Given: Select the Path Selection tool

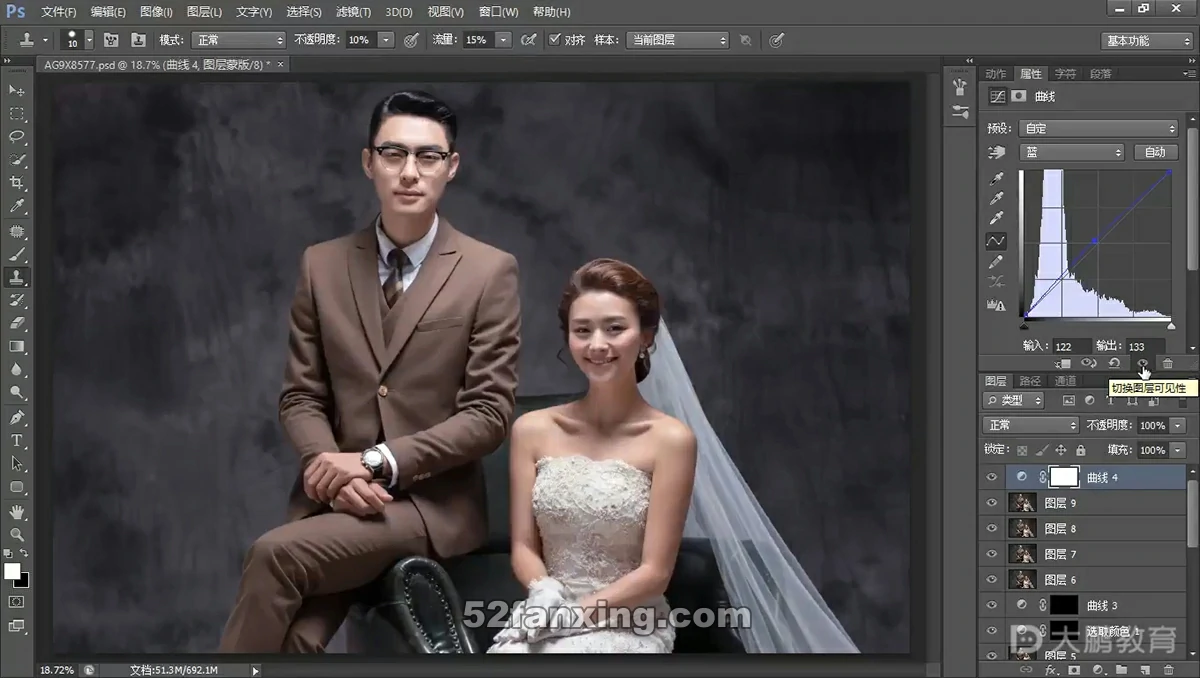Looking at the screenshot, I should (17, 463).
